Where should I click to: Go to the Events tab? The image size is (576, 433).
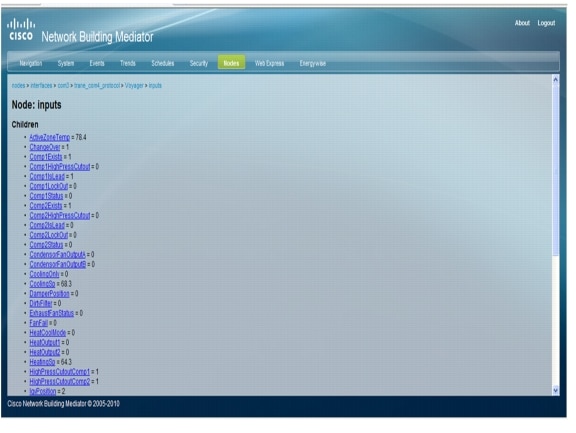(97, 63)
